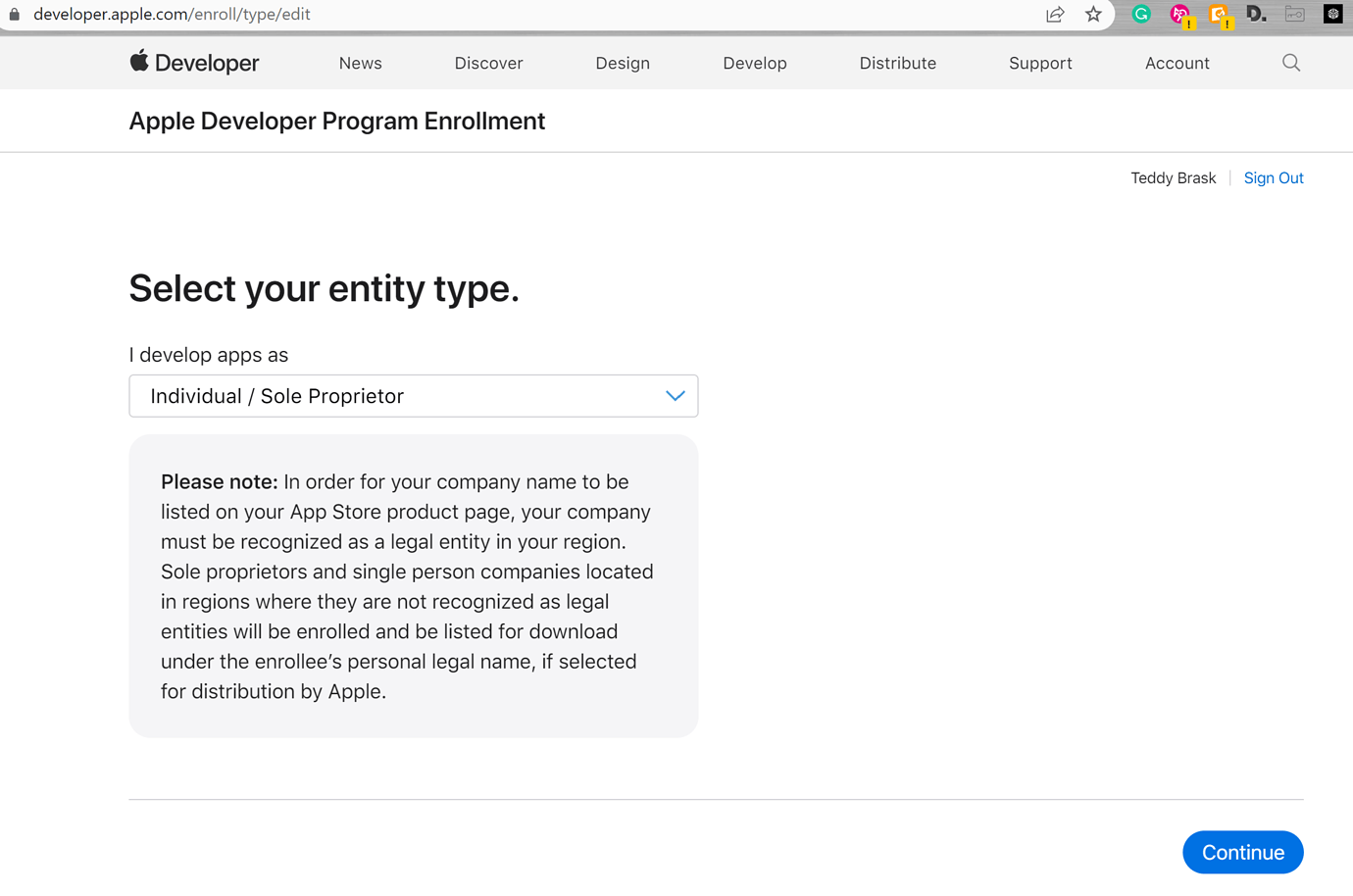
Task: Click the Teddy Brask account name
Action: coord(1174,177)
